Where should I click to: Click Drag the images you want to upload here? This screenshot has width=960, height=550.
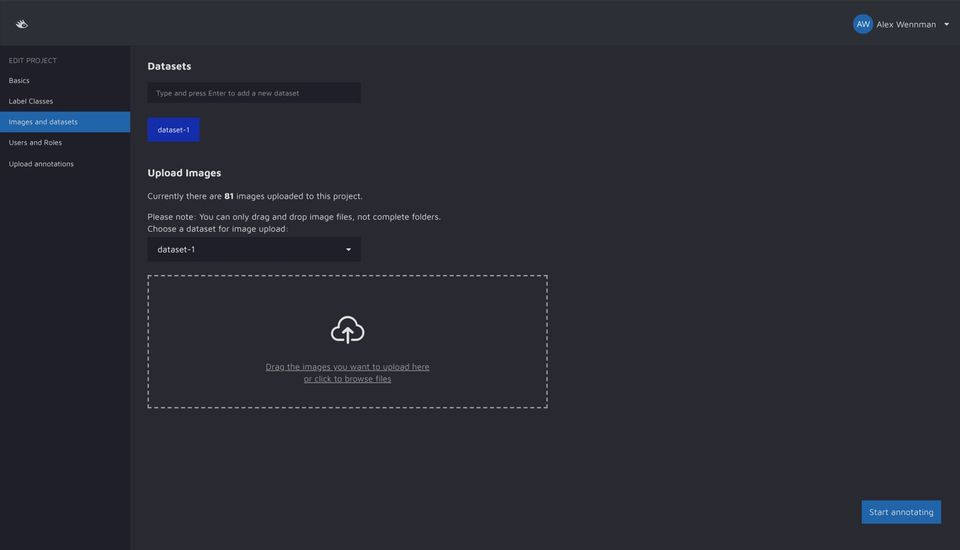(x=347, y=367)
